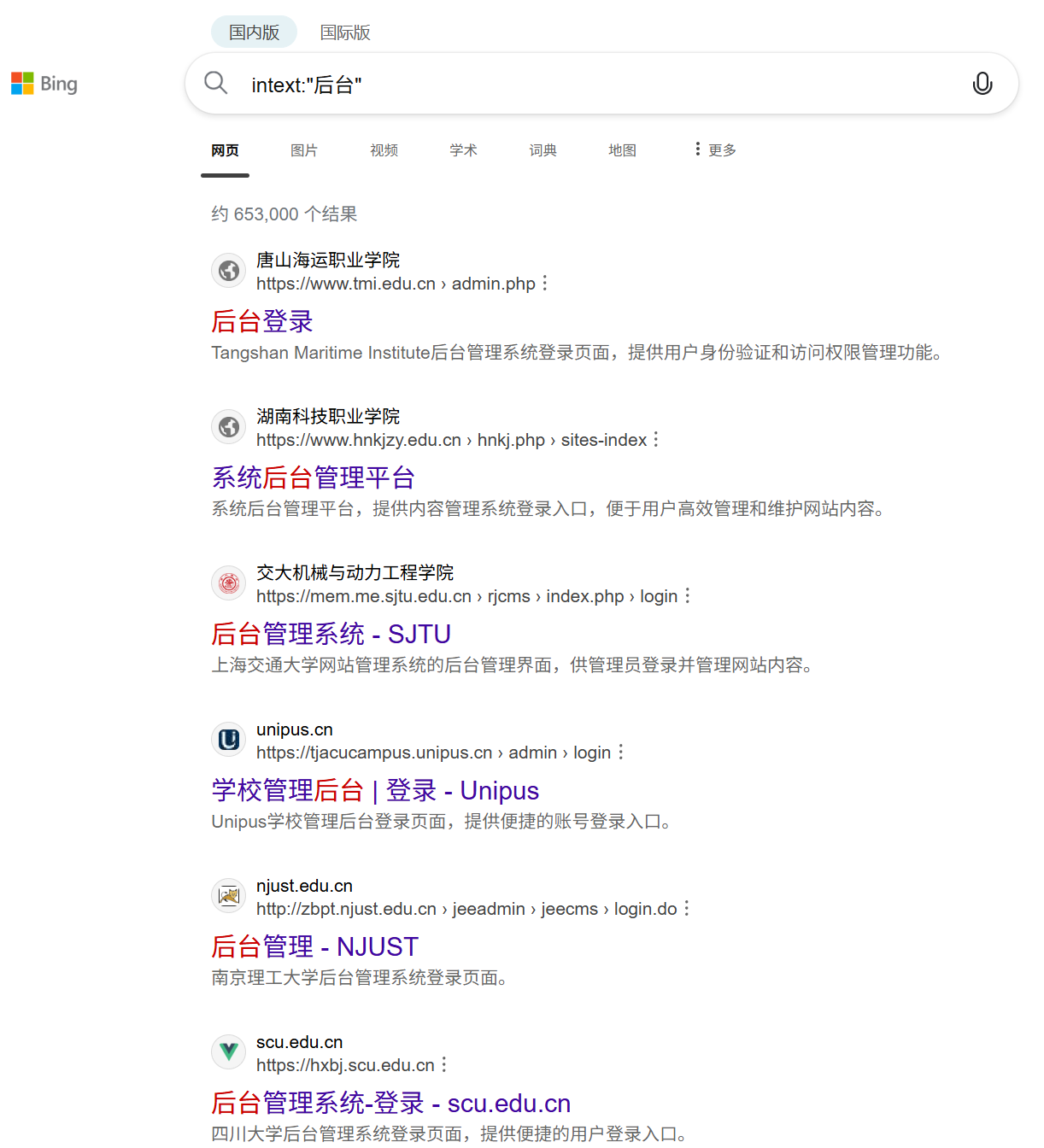Click the globe favicon beside 唐山海运职业学院

pos(228,270)
